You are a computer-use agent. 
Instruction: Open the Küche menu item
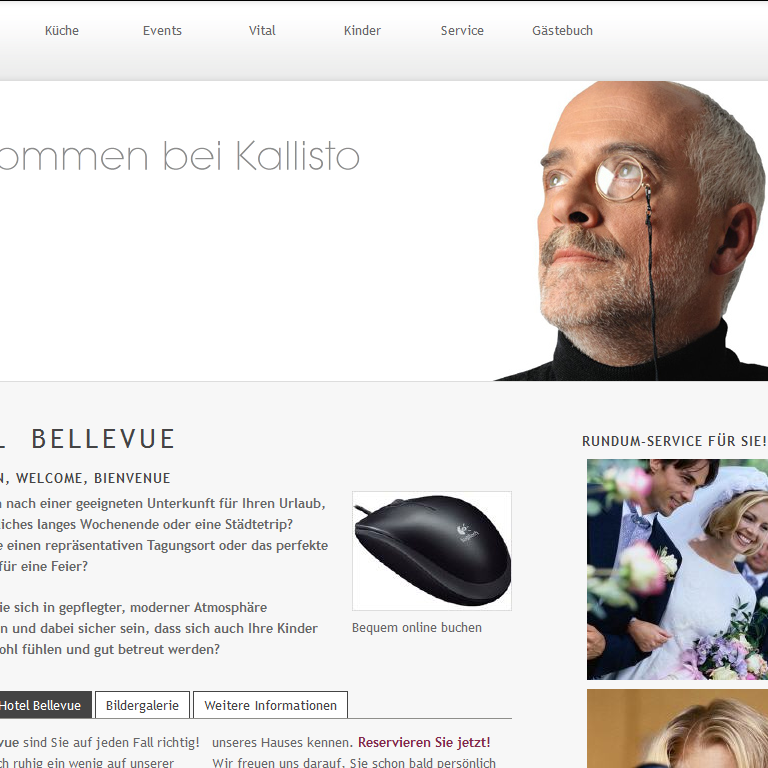point(62,31)
